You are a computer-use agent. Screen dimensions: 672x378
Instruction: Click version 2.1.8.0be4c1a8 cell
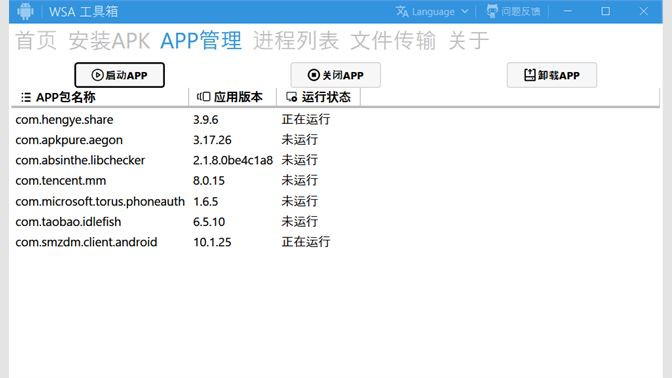click(x=233, y=160)
